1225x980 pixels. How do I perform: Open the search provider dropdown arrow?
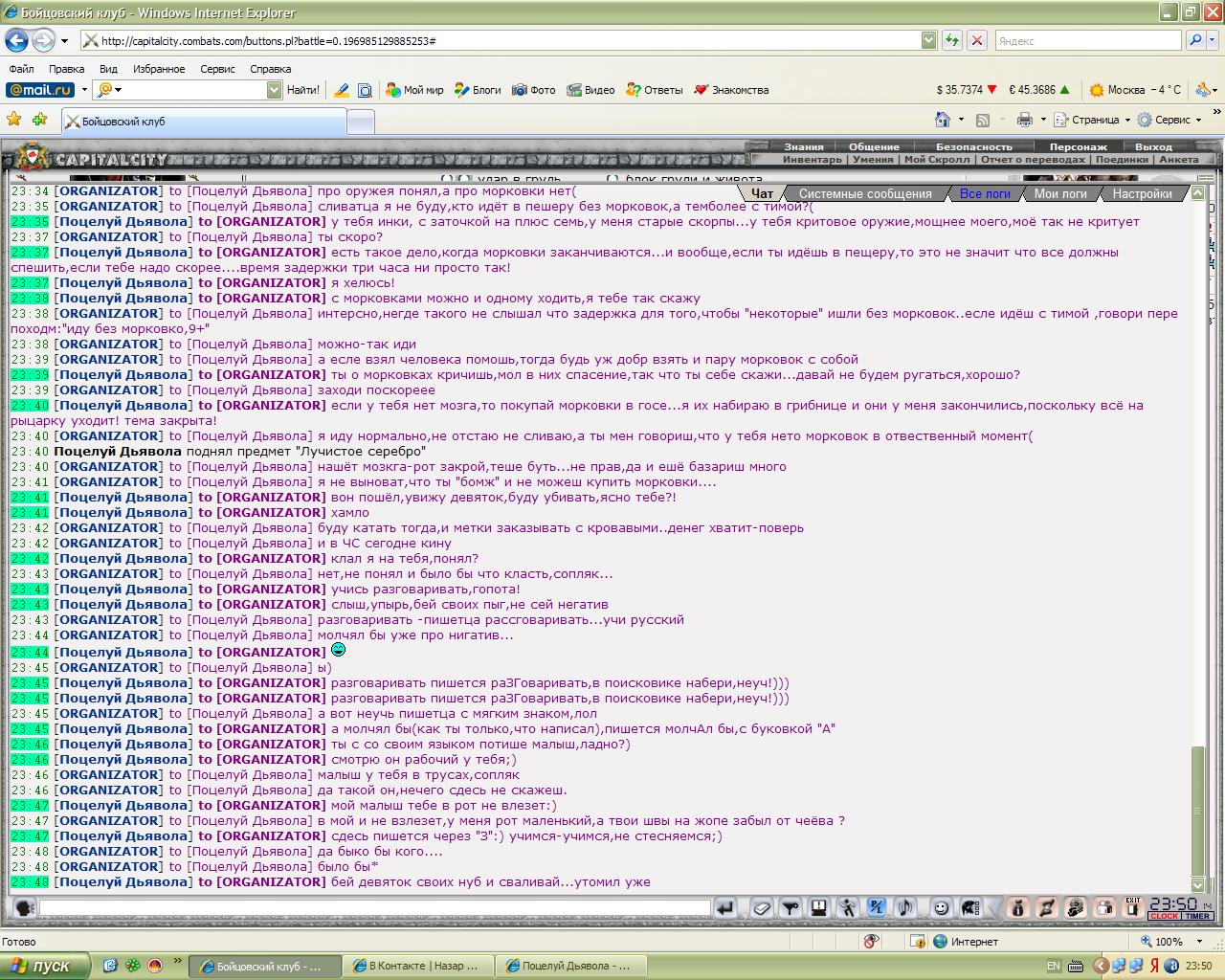click(x=1213, y=40)
